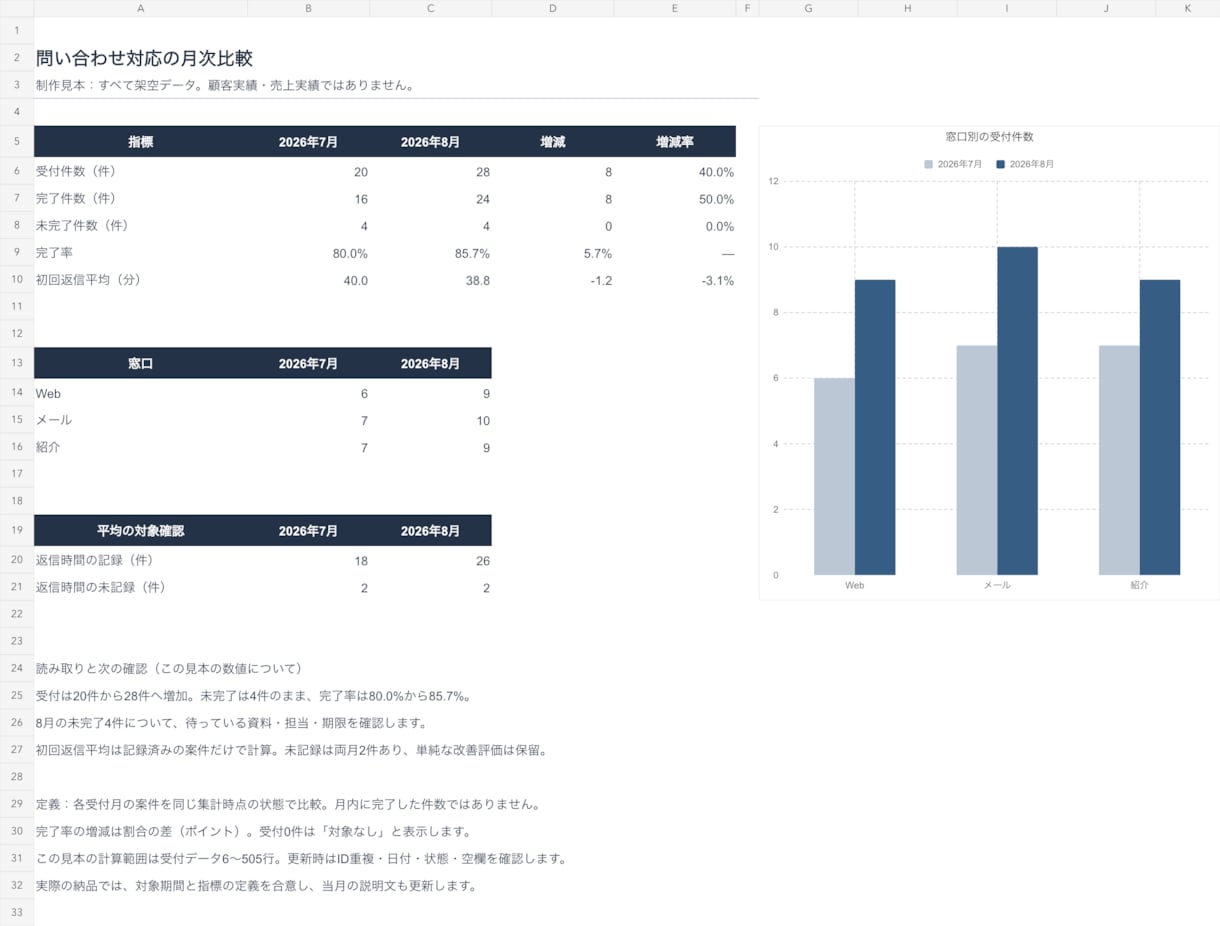Viewport: 1220px width, 926px height.
Task: Select column B header
Action: [x=308, y=8]
